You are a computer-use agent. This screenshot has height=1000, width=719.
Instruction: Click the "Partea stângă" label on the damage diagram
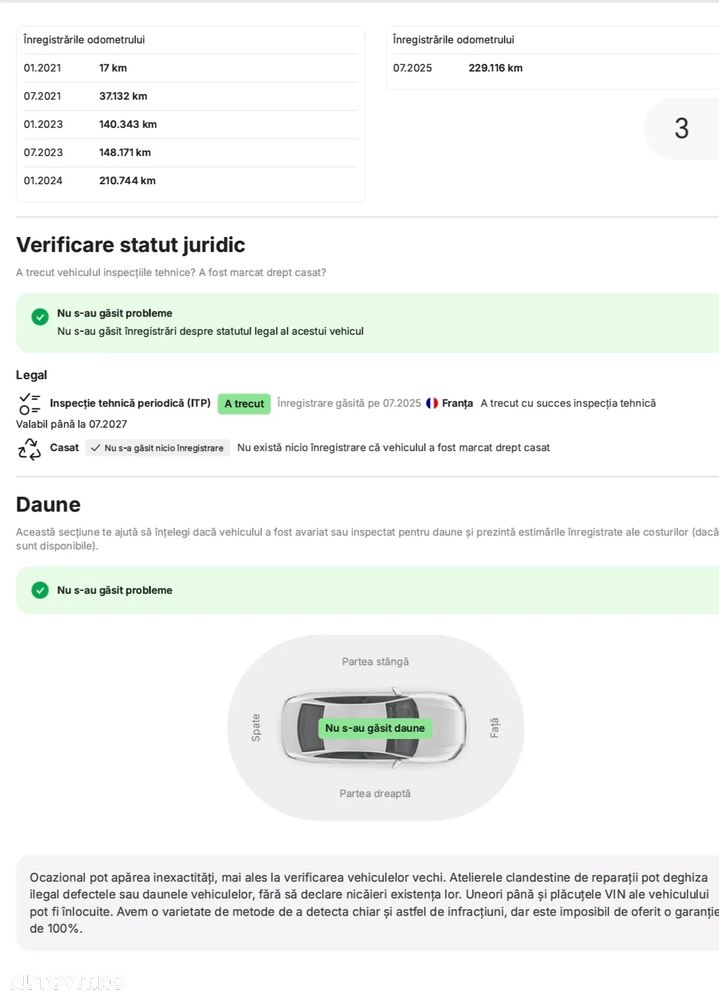(375, 662)
